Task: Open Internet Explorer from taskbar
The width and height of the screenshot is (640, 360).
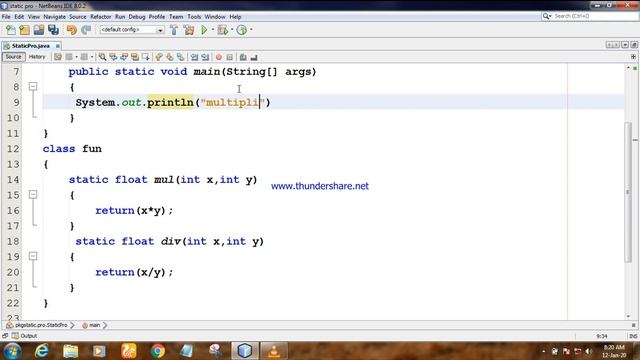Action: tap(42, 351)
